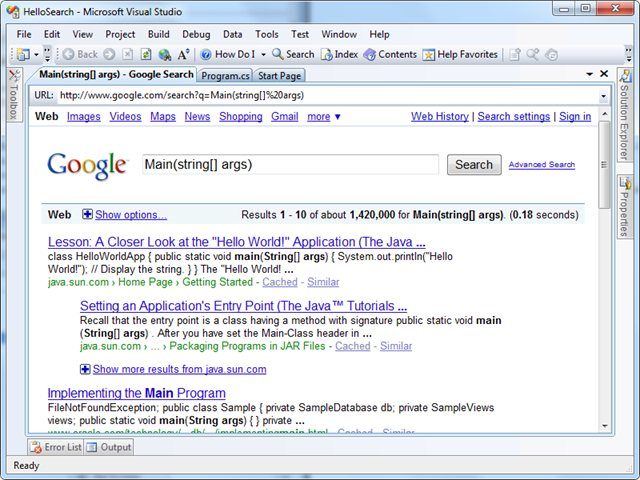Open the Google News link
This screenshot has height=480, width=640.
(x=197, y=117)
